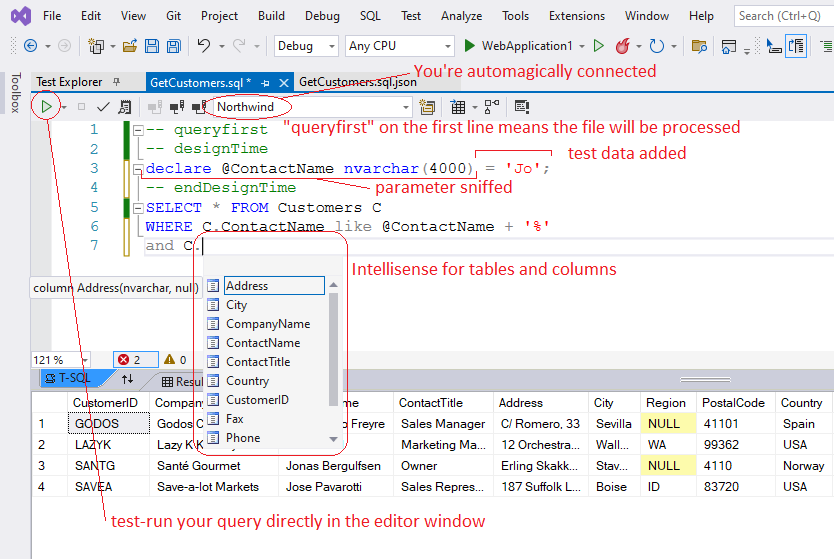
Task: Click the Save All toolbar icon
Action: (x=173, y=46)
